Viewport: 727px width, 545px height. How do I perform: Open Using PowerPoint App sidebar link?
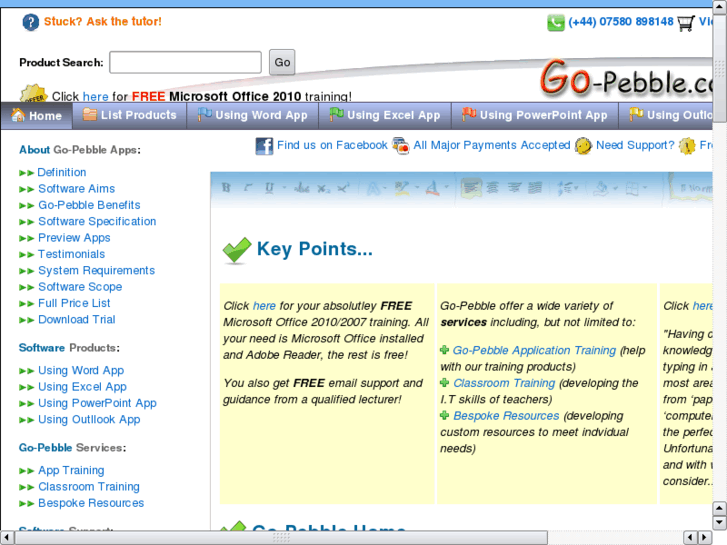pyautogui.click(x=97, y=403)
